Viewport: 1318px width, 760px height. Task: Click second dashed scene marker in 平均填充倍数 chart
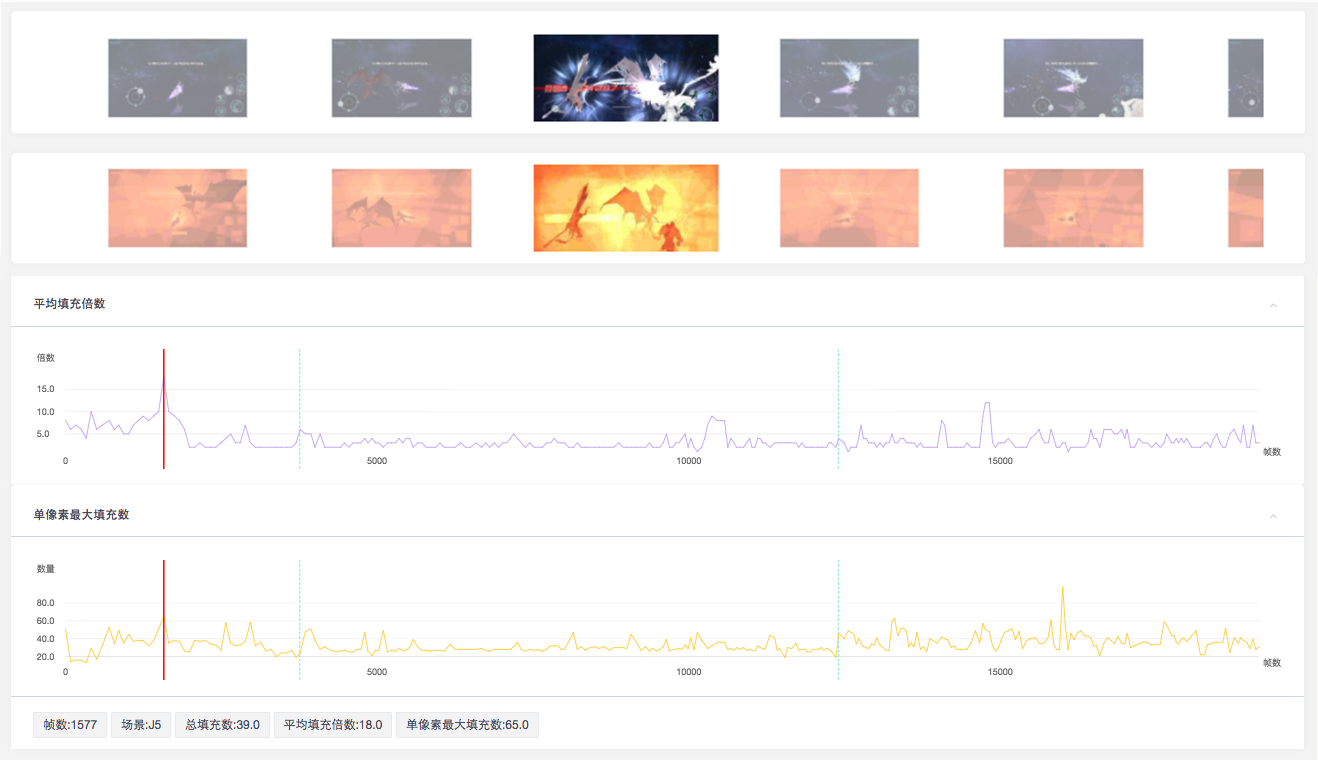838,408
